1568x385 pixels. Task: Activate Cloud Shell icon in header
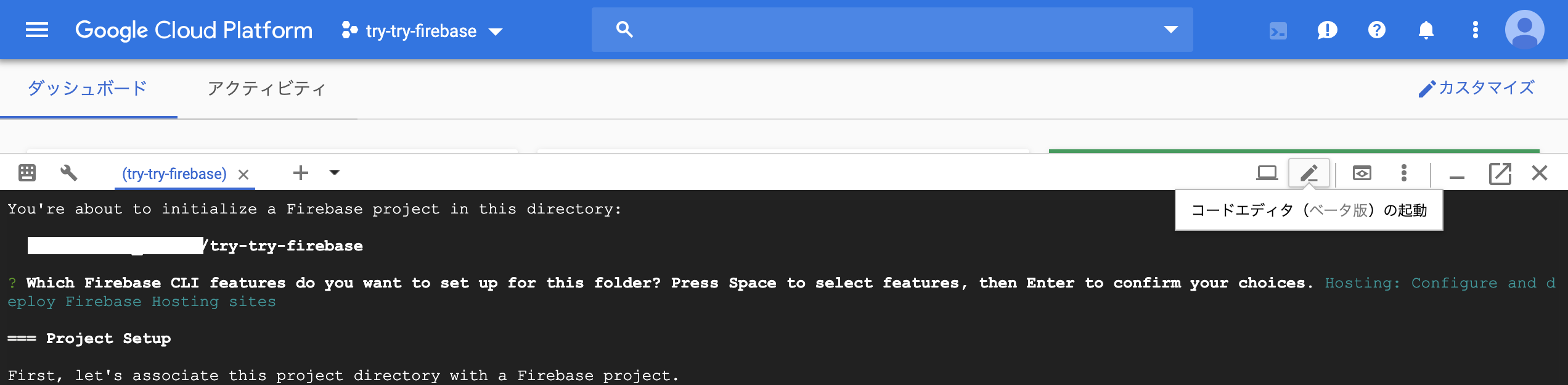click(x=1278, y=30)
